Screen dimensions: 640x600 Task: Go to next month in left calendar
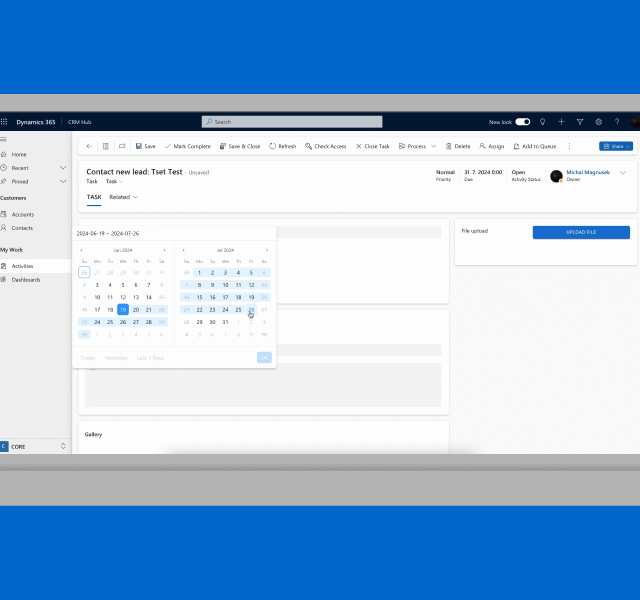[164, 250]
